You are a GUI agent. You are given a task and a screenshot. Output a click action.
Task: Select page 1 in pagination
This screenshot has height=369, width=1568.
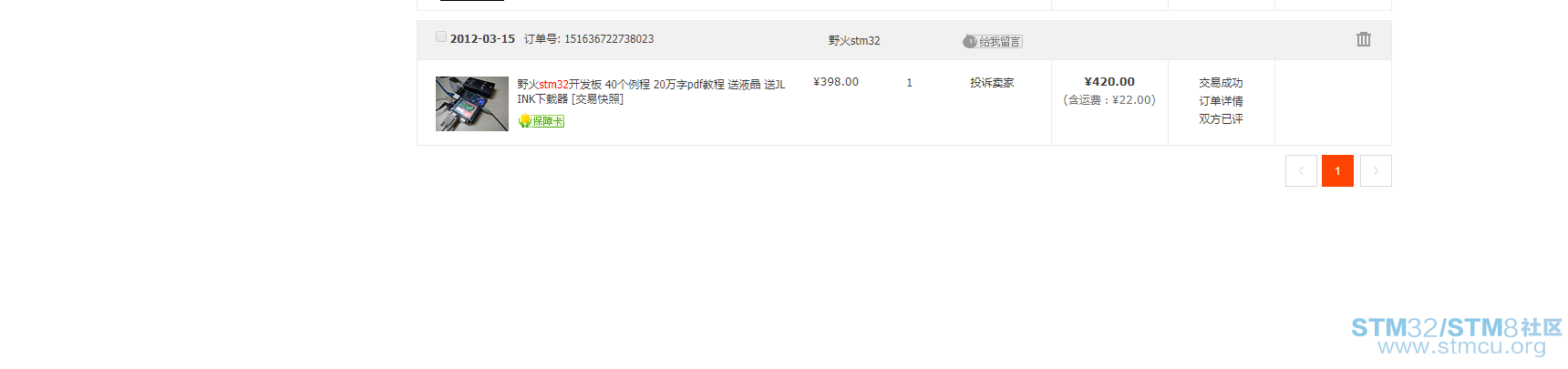pos(1337,170)
